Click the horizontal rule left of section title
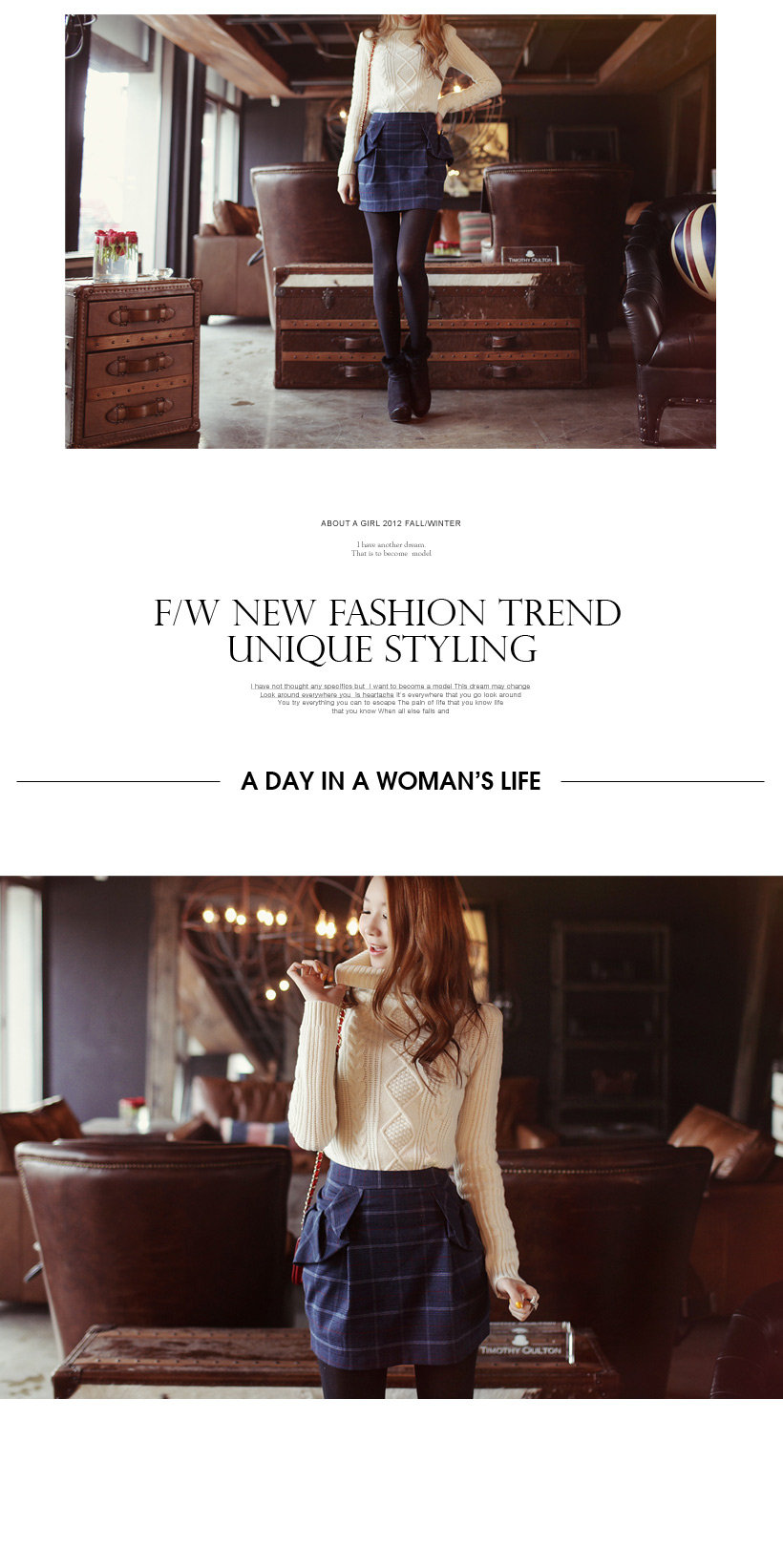The image size is (783, 1568). click(118, 781)
